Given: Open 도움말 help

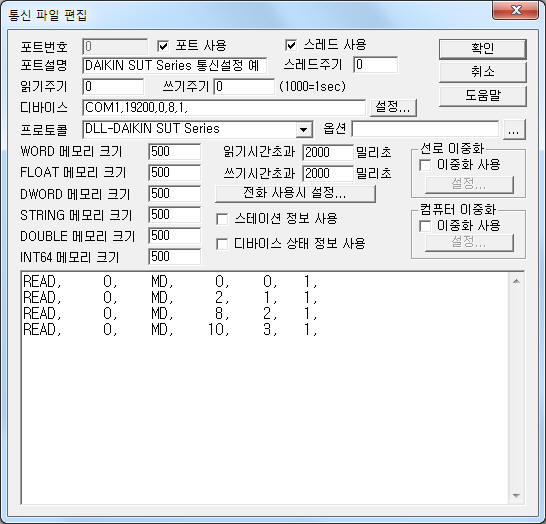Looking at the screenshot, I should pyautogui.click(x=482, y=95).
